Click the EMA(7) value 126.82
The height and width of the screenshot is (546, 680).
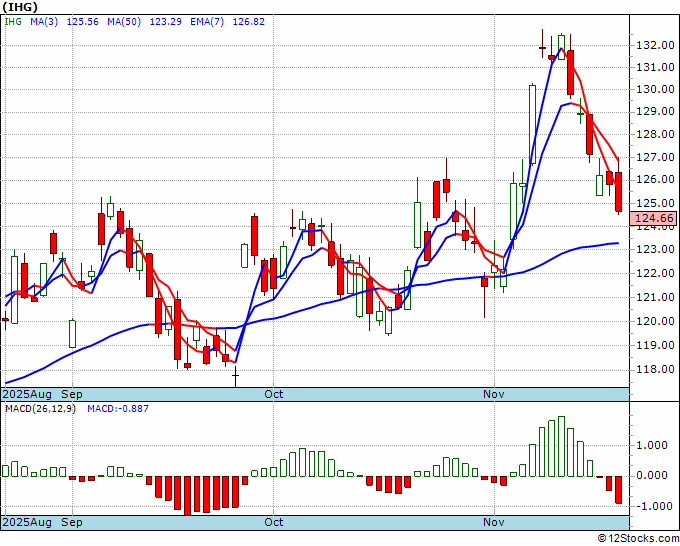pyautogui.click(x=248, y=22)
